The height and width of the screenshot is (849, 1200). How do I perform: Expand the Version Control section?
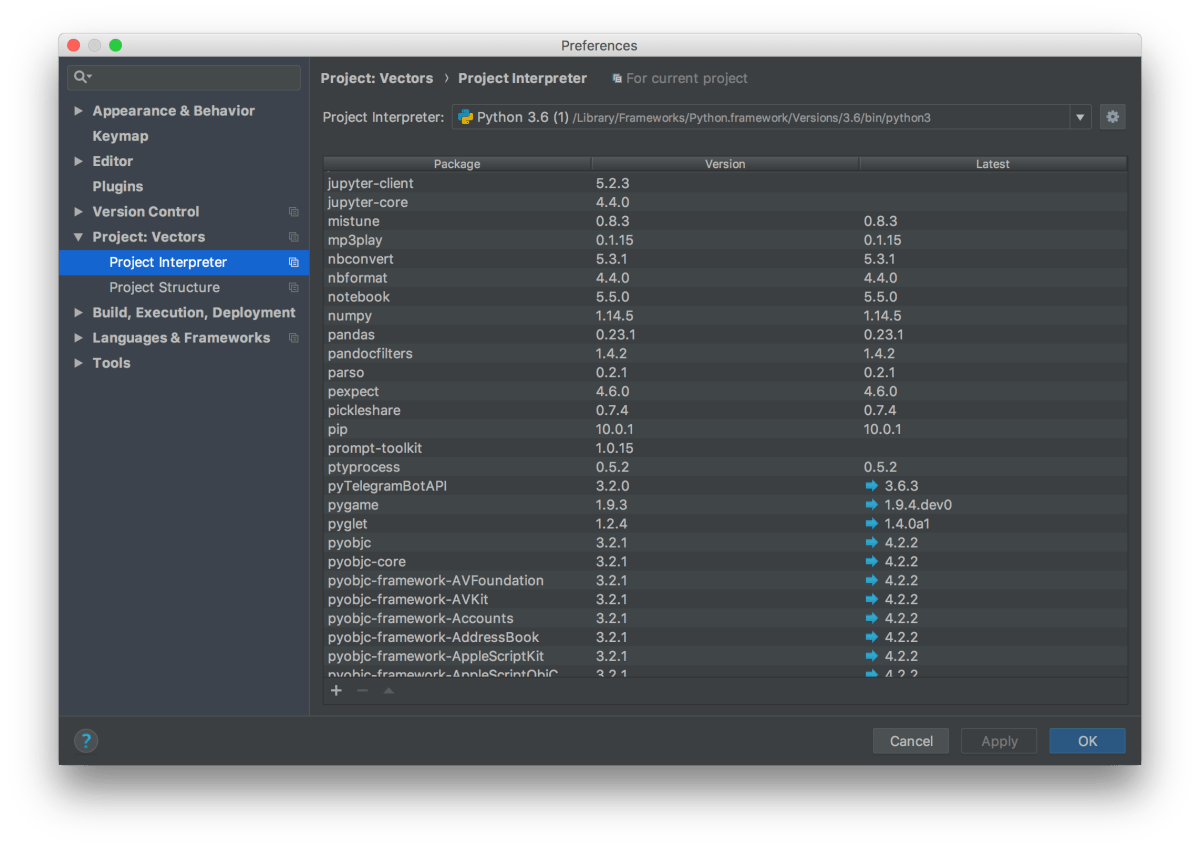click(78, 212)
